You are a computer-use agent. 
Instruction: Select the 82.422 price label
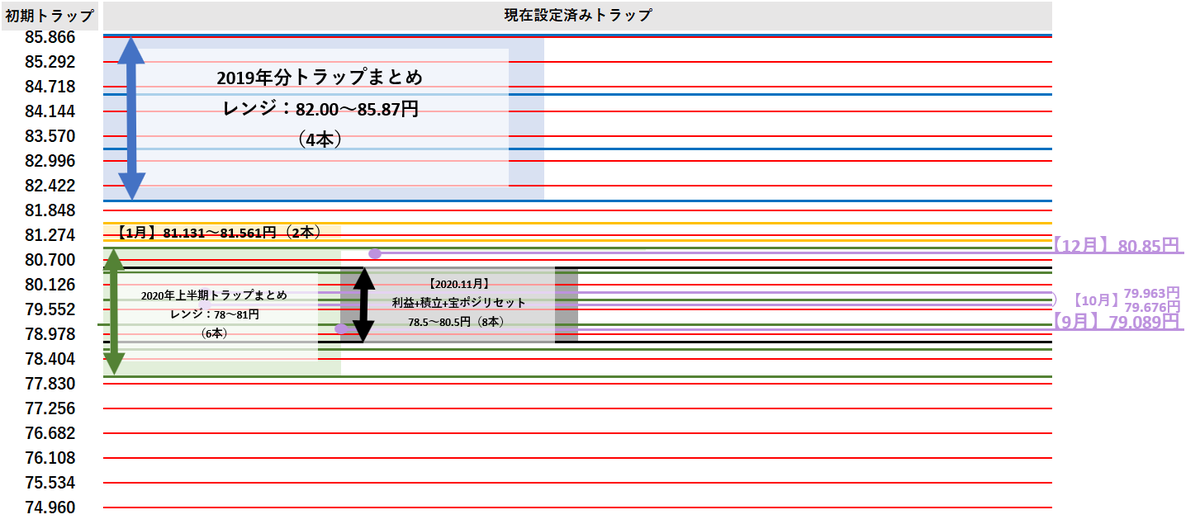(x=49, y=186)
